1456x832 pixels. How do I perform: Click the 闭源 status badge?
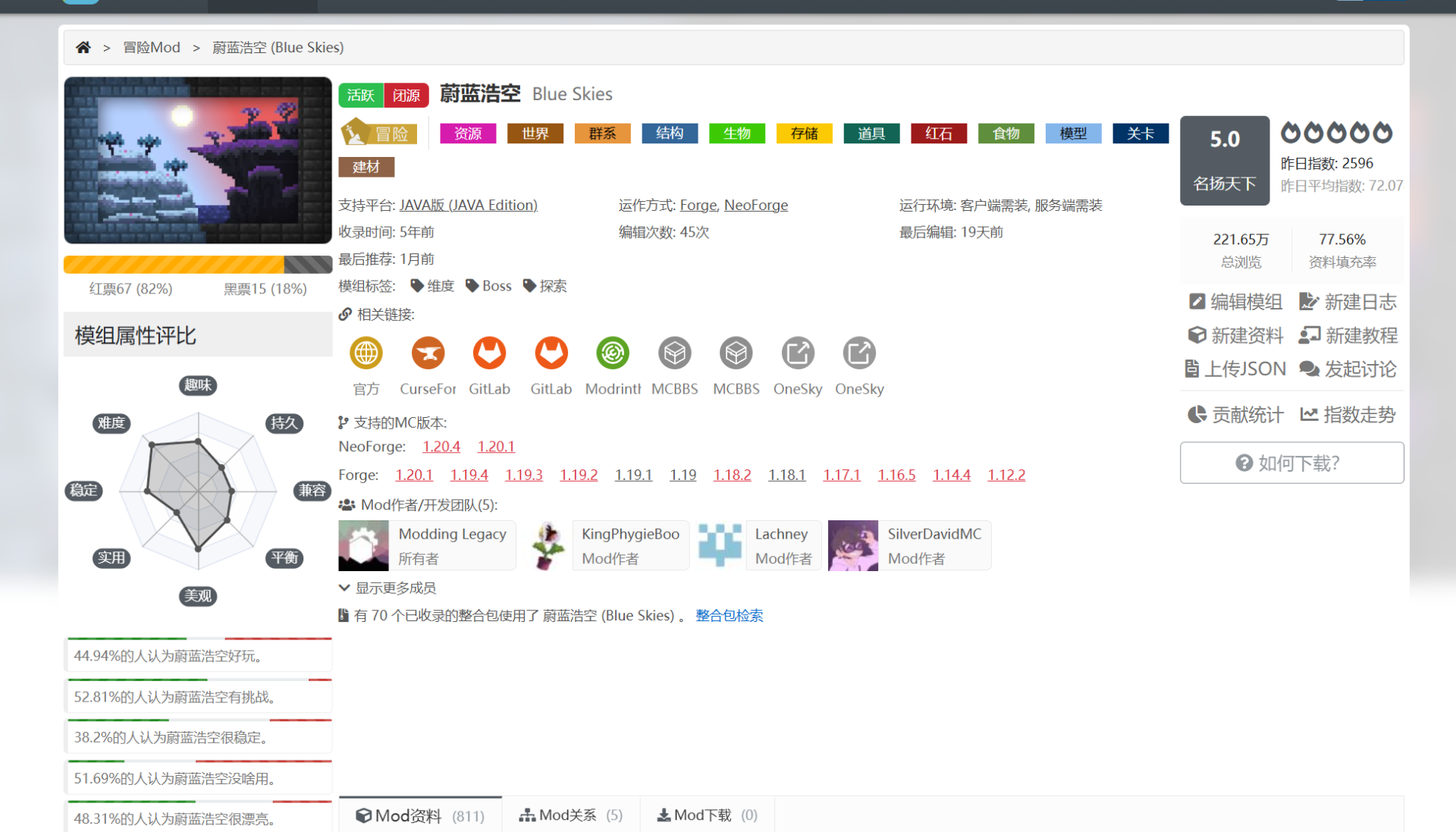pos(406,95)
